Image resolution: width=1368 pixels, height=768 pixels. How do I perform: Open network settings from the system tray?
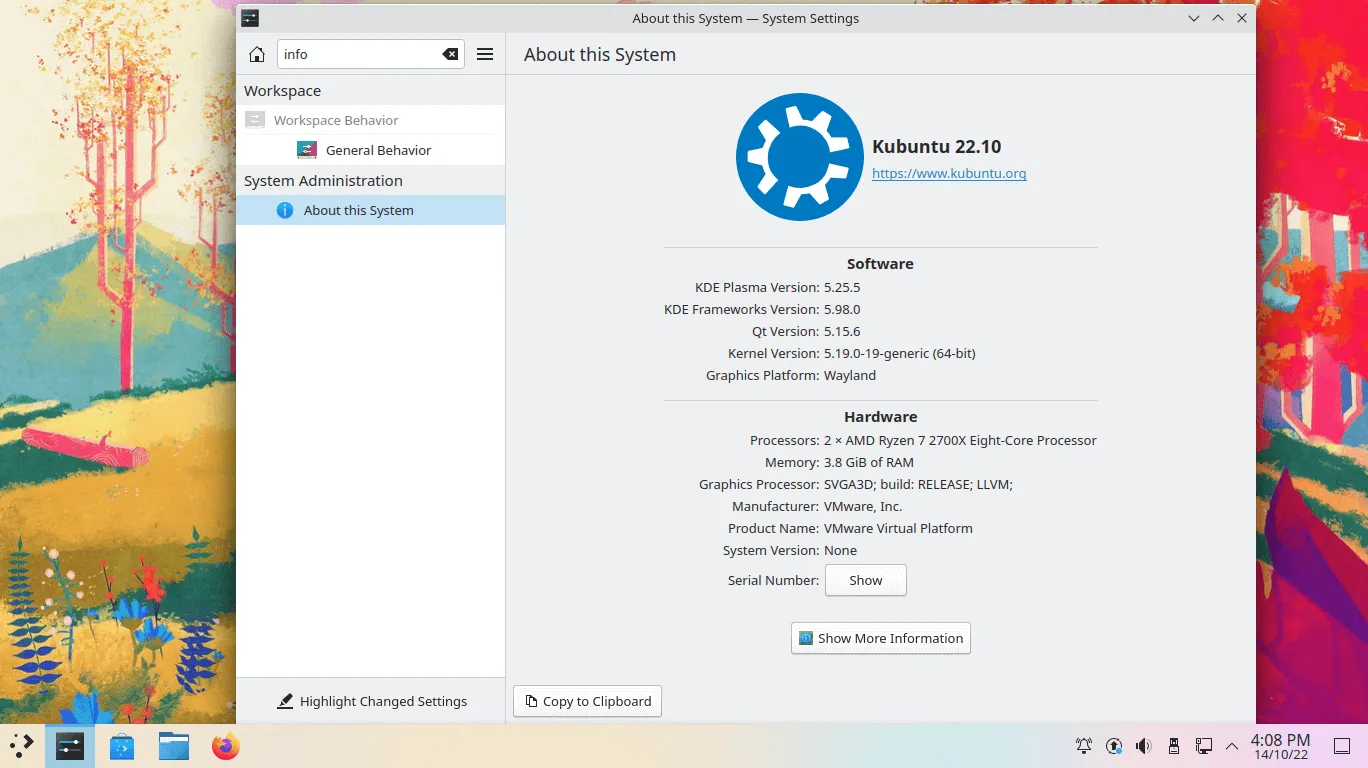(1203, 746)
